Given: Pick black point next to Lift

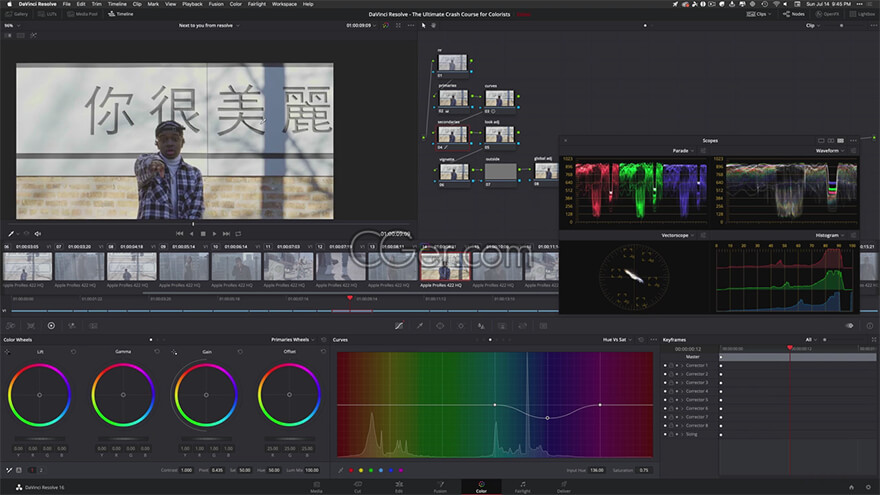Looking at the screenshot, I should (x=7, y=352).
